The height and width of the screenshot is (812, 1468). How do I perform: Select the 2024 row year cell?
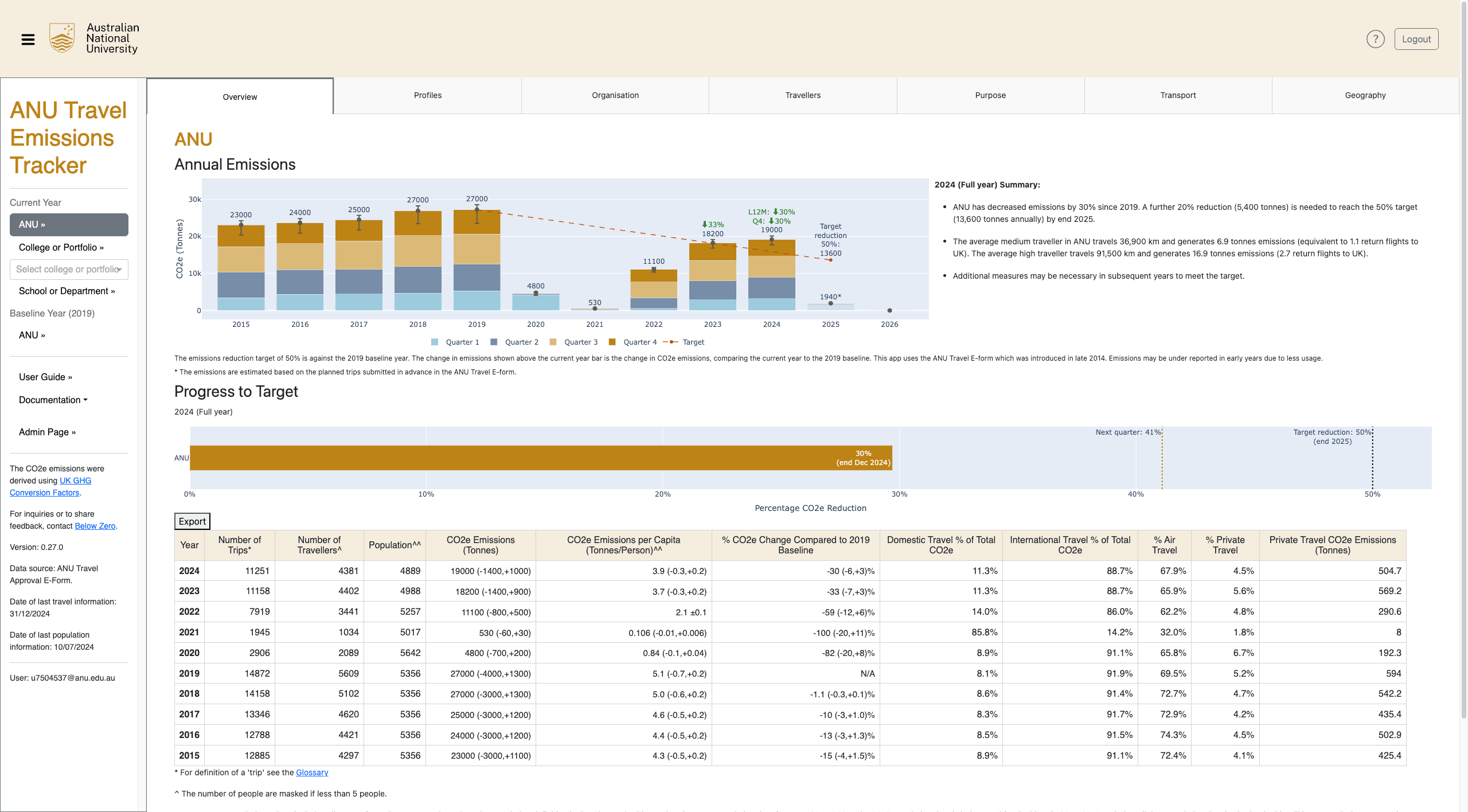tap(189, 571)
